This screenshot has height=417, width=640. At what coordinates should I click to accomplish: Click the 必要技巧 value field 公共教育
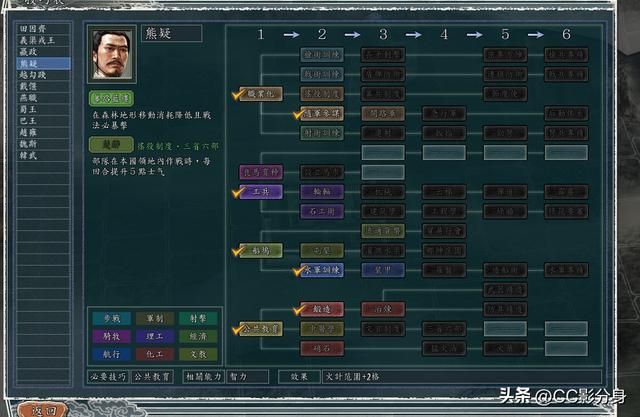[153, 377]
